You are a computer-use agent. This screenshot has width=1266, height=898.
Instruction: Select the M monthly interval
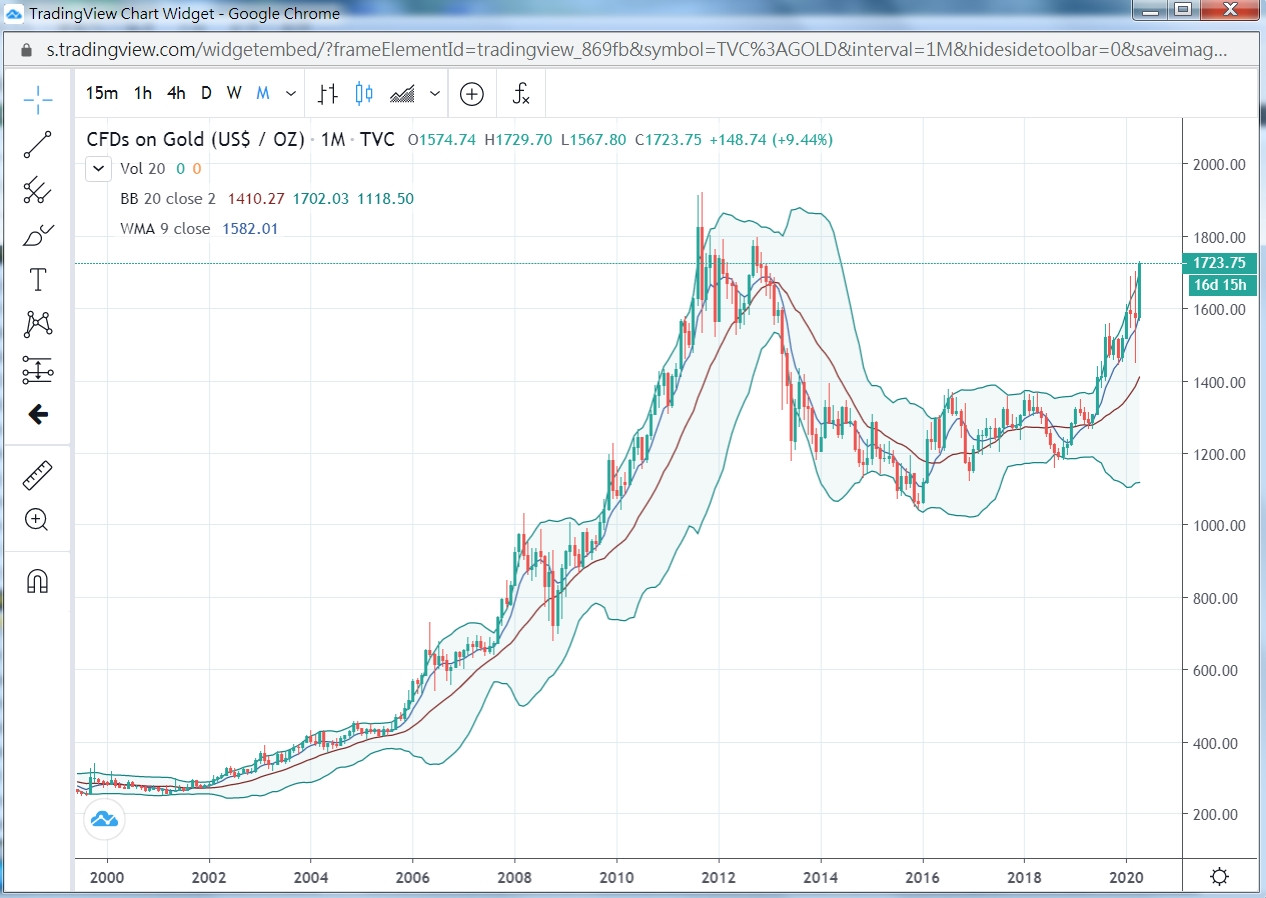[x=263, y=94]
